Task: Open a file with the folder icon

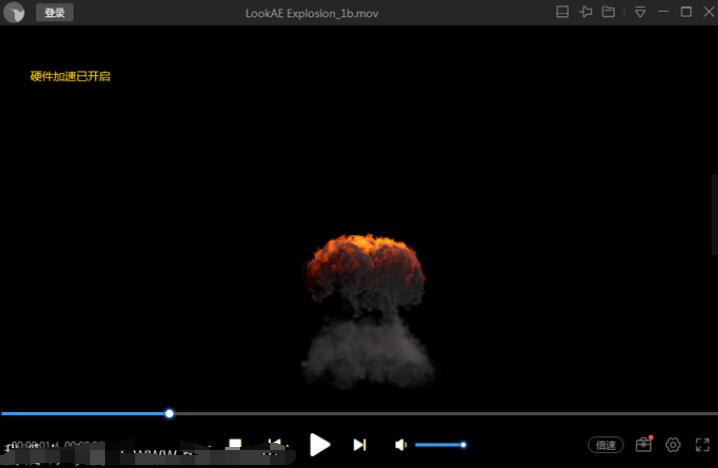Action: (608, 12)
